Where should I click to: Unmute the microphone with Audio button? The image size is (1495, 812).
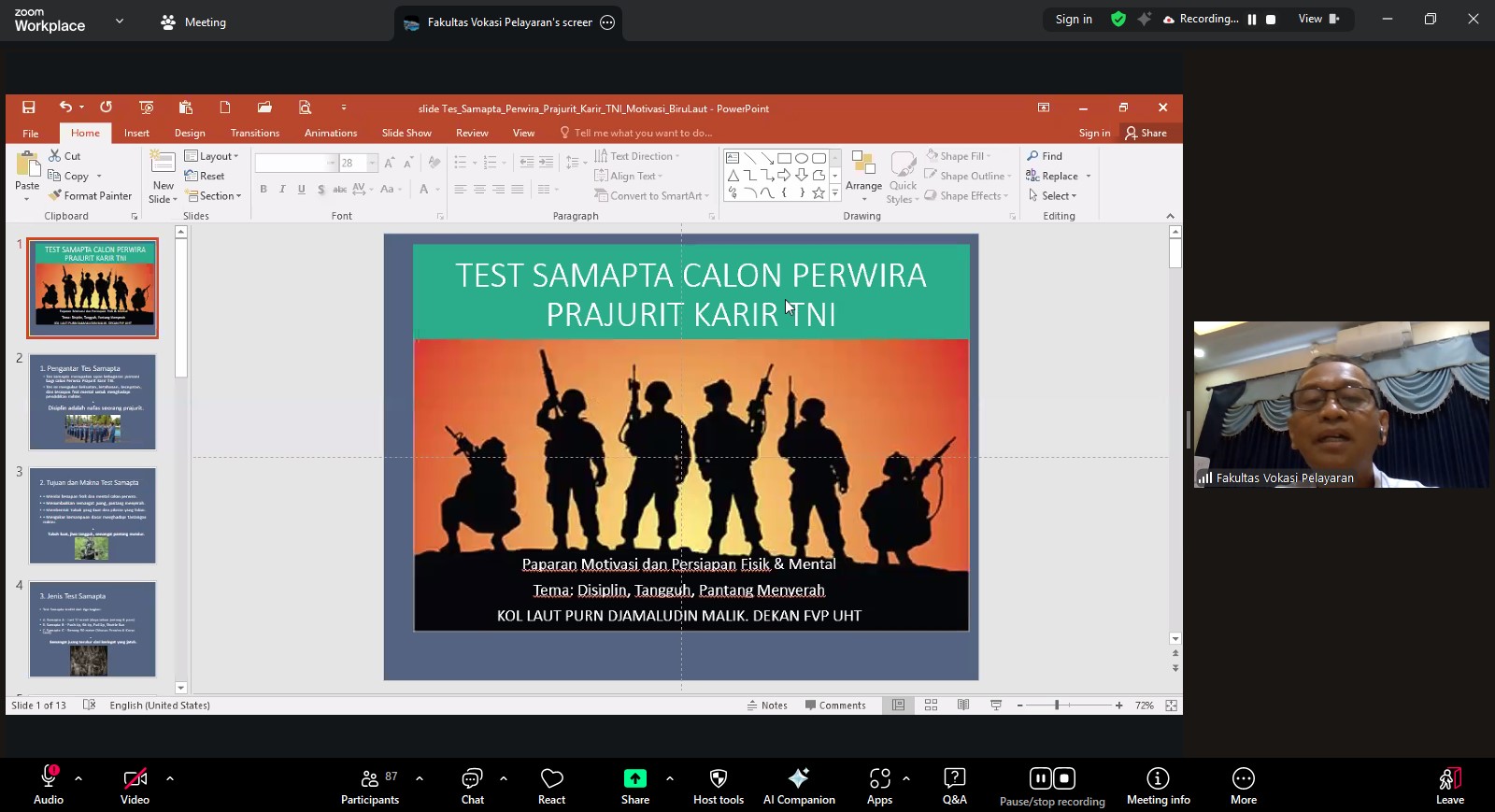pyautogui.click(x=49, y=786)
